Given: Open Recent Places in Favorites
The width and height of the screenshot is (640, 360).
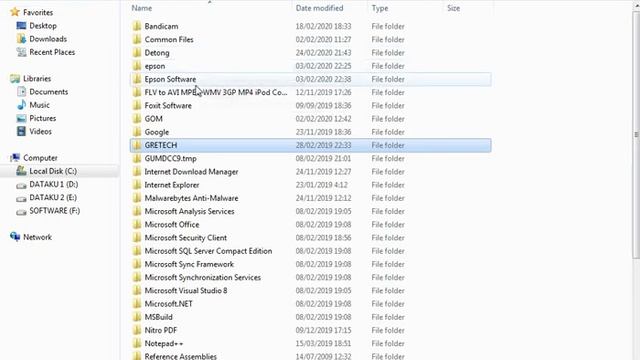Looking at the screenshot, I should pos(52,52).
